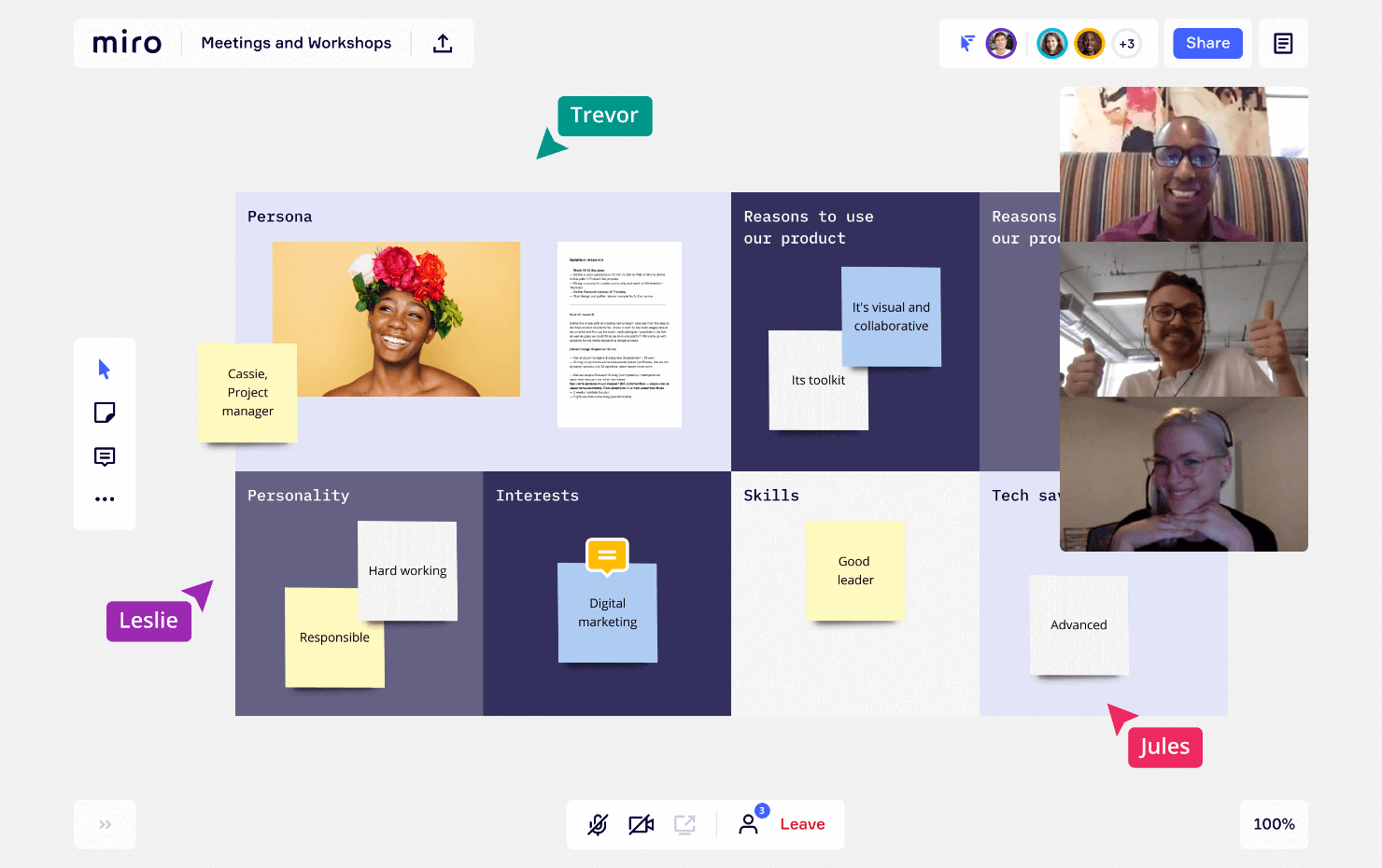
Task: Expand the collapsed panel chevrons
Action: coord(105,824)
